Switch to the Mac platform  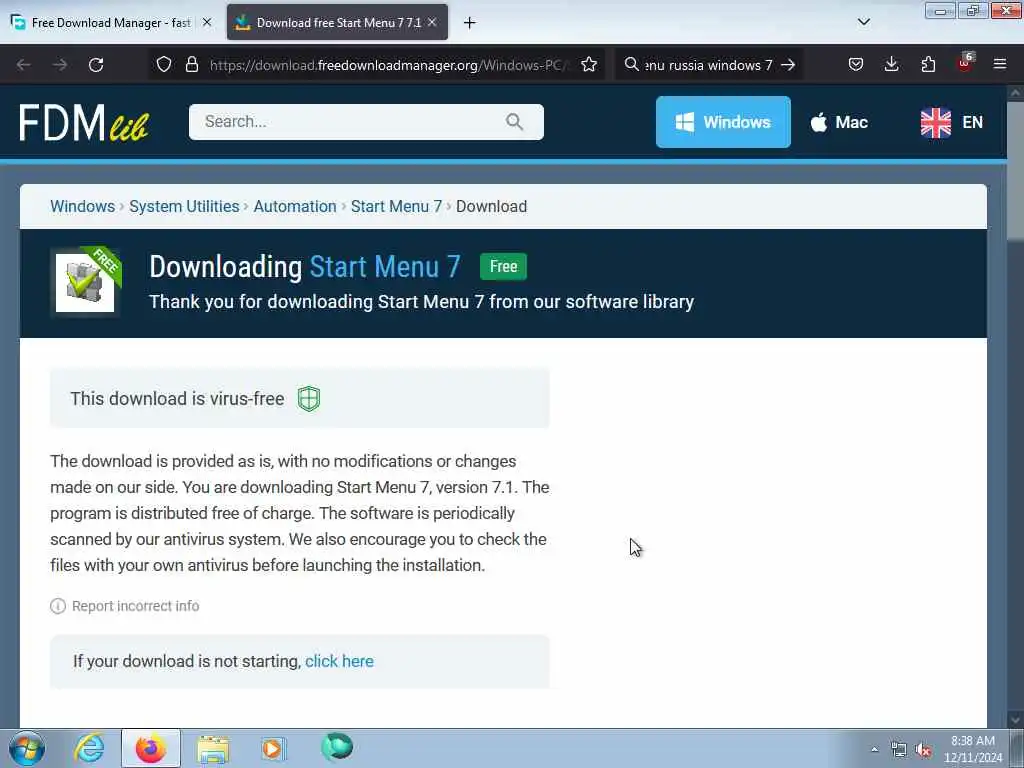839,122
